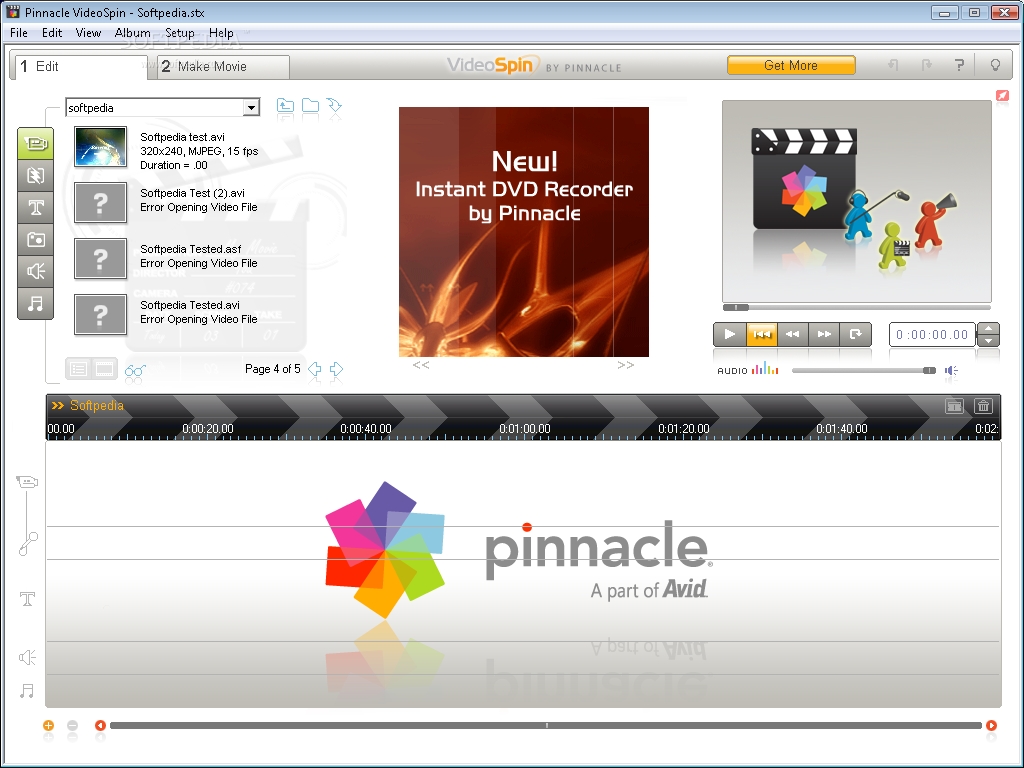Click the red pin icon above preview

click(1002, 95)
